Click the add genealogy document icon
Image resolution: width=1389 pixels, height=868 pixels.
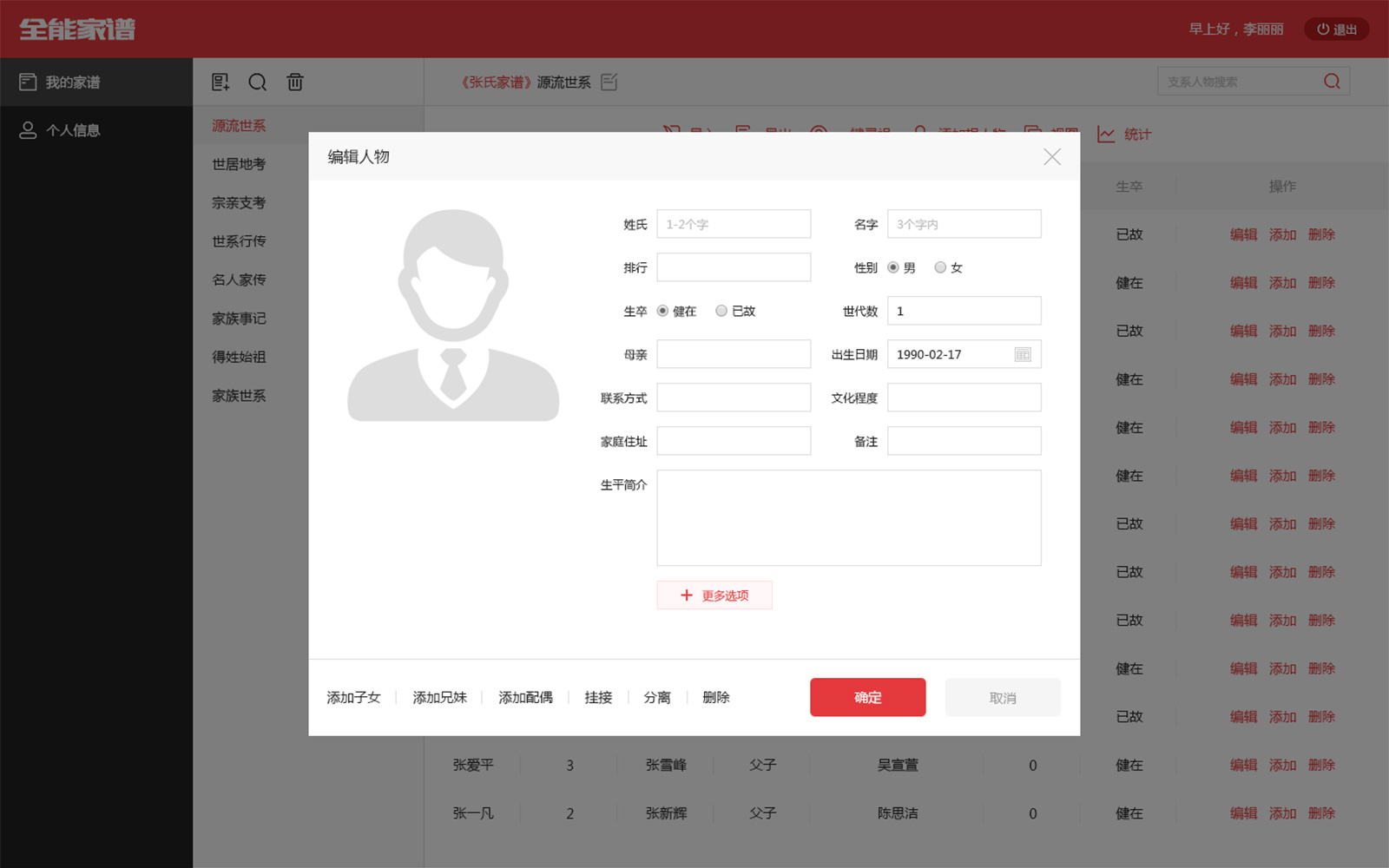221,82
